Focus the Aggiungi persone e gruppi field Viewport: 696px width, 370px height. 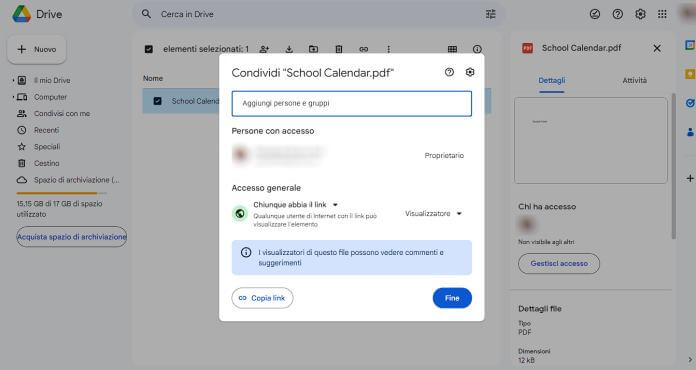coord(352,103)
